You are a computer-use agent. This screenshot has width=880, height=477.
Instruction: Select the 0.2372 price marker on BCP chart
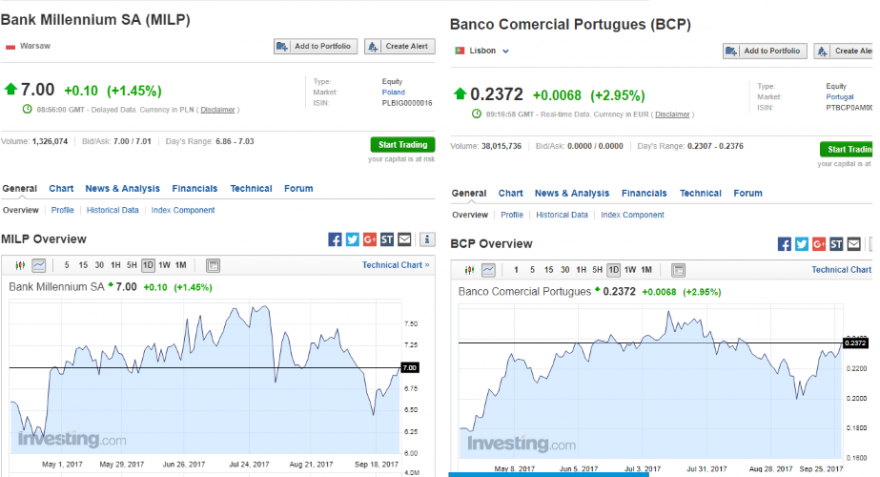[855, 343]
